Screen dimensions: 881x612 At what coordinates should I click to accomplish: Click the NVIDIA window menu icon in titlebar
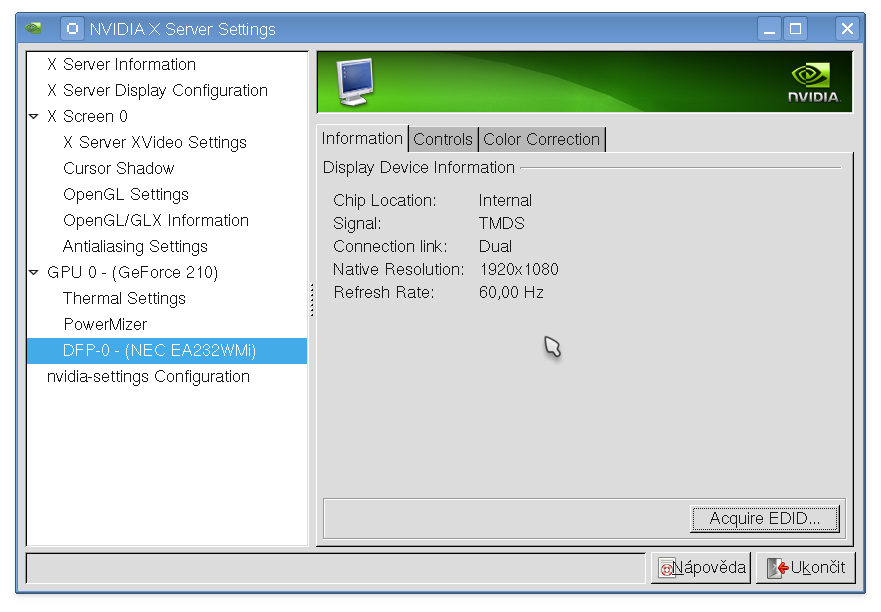34,28
